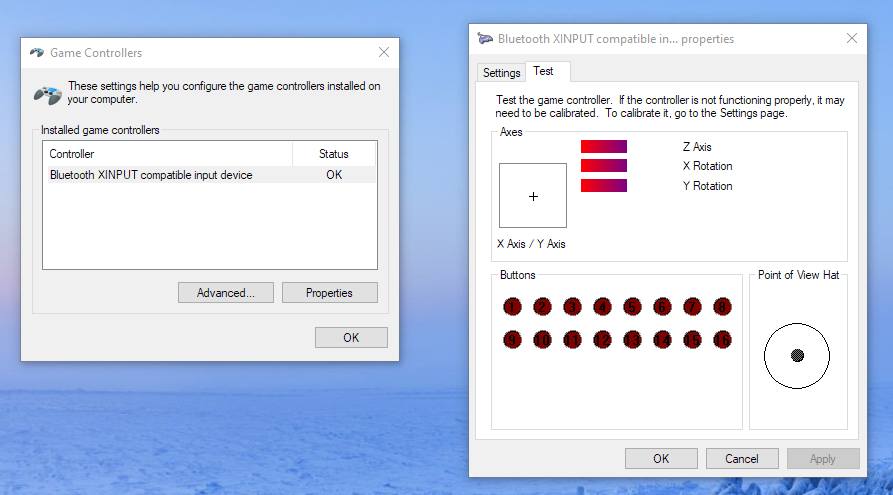Click button indicator 15 in Buttons group

(692, 340)
